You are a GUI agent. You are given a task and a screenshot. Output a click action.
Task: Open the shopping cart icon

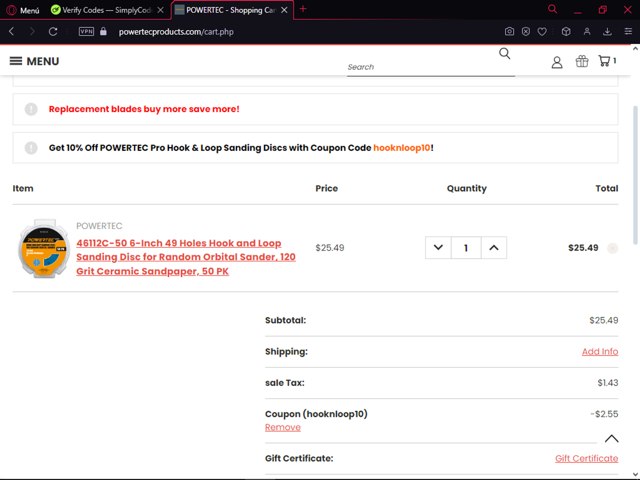click(x=607, y=61)
